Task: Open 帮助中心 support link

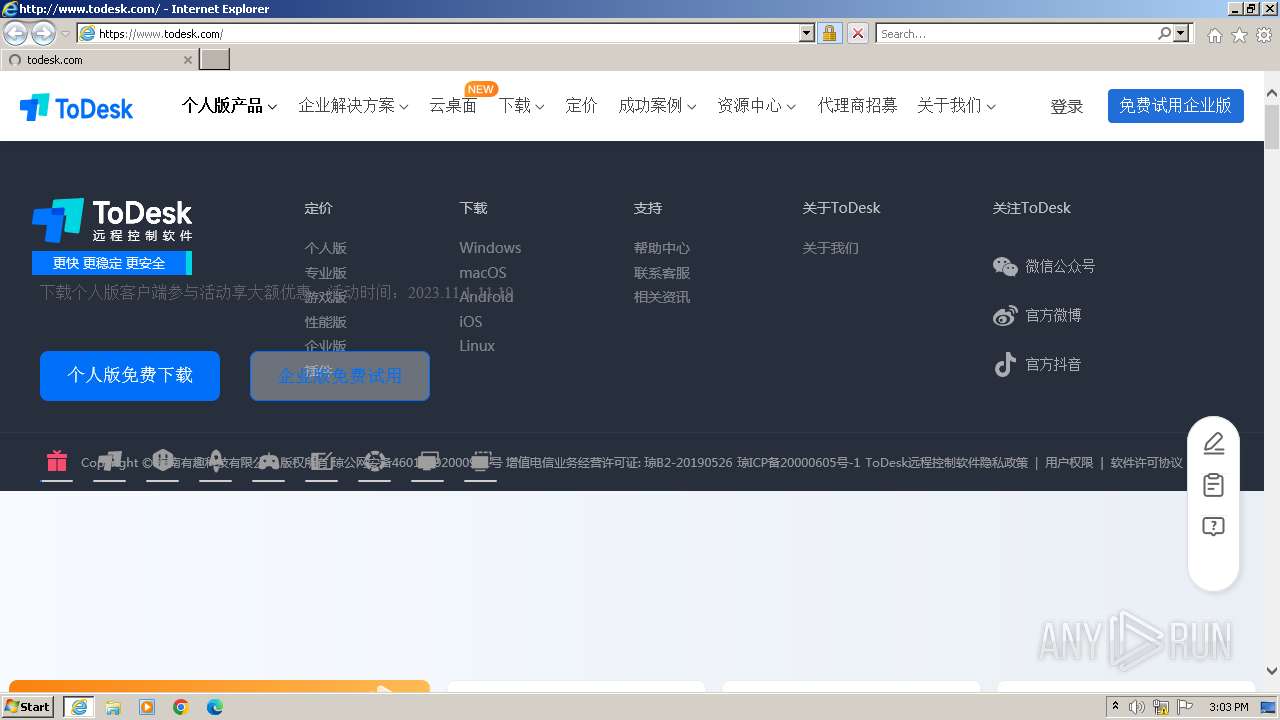Action: (661, 248)
